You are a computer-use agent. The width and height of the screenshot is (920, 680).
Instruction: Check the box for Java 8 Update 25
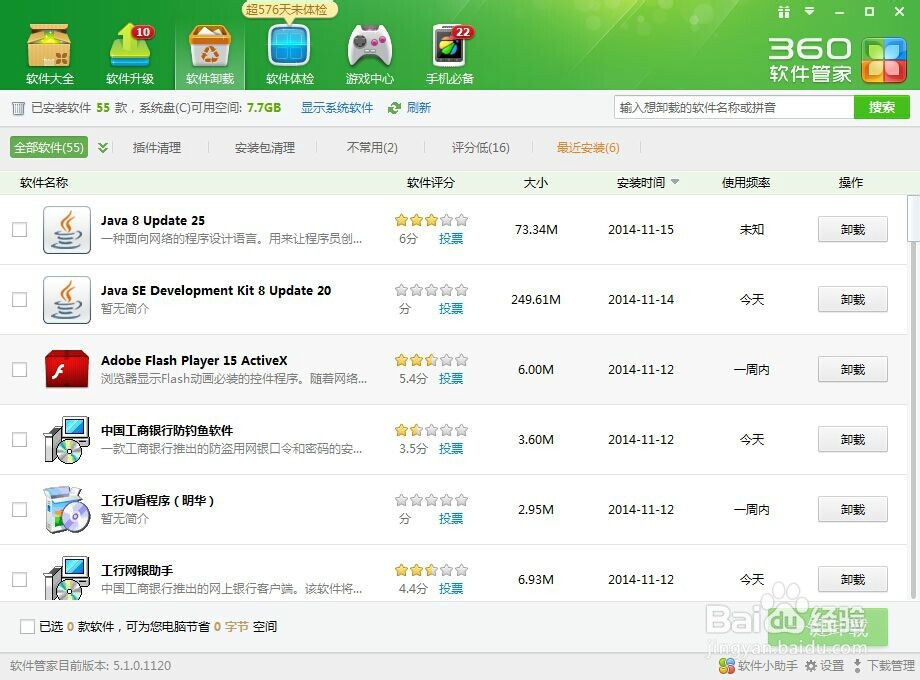point(19,229)
